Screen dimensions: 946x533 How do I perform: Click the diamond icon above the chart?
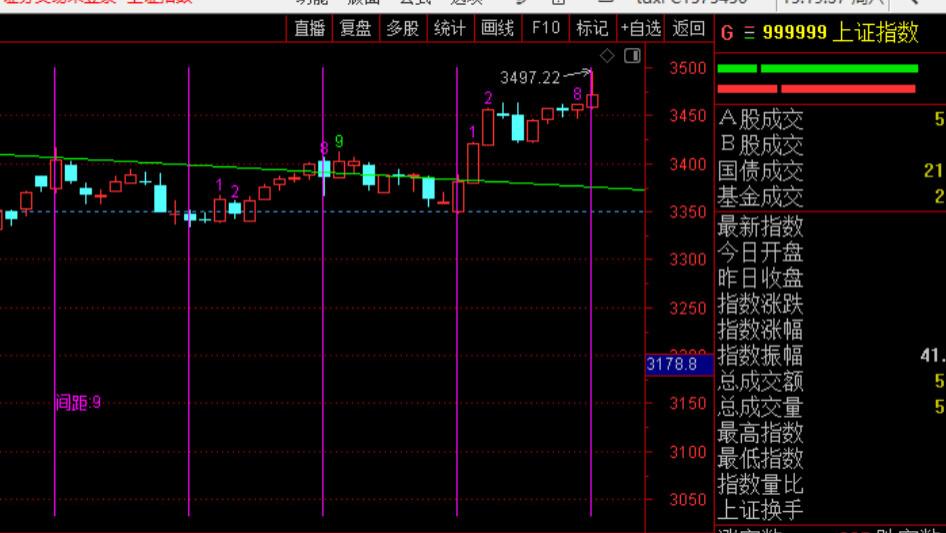tap(607, 56)
